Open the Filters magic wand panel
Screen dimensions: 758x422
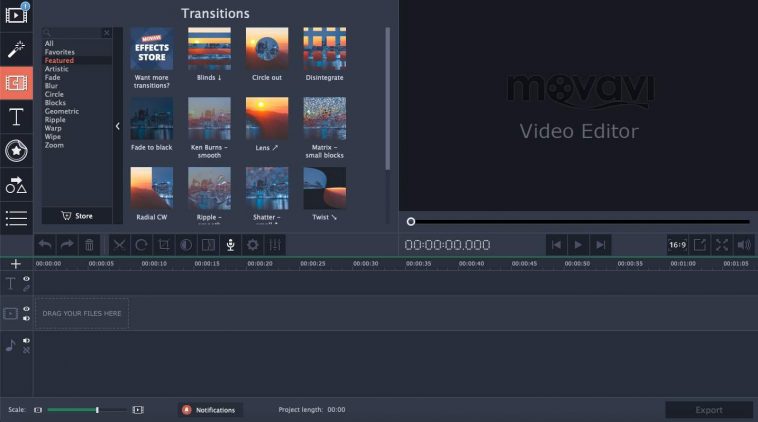pyautogui.click(x=16, y=48)
